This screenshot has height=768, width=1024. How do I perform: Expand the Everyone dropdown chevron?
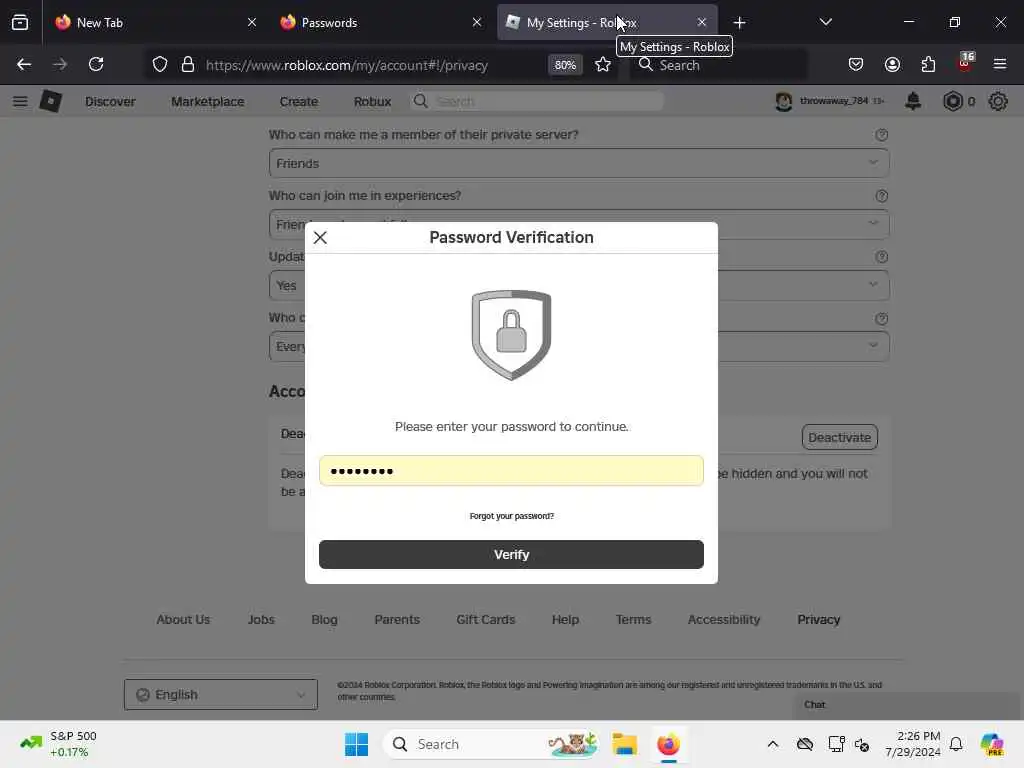tap(873, 345)
